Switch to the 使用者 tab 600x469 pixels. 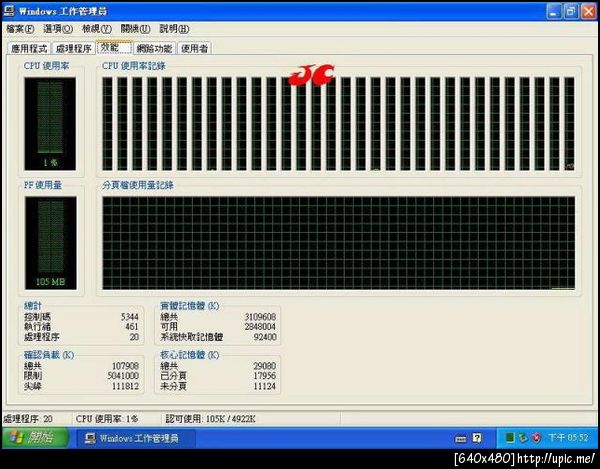point(194,49)
